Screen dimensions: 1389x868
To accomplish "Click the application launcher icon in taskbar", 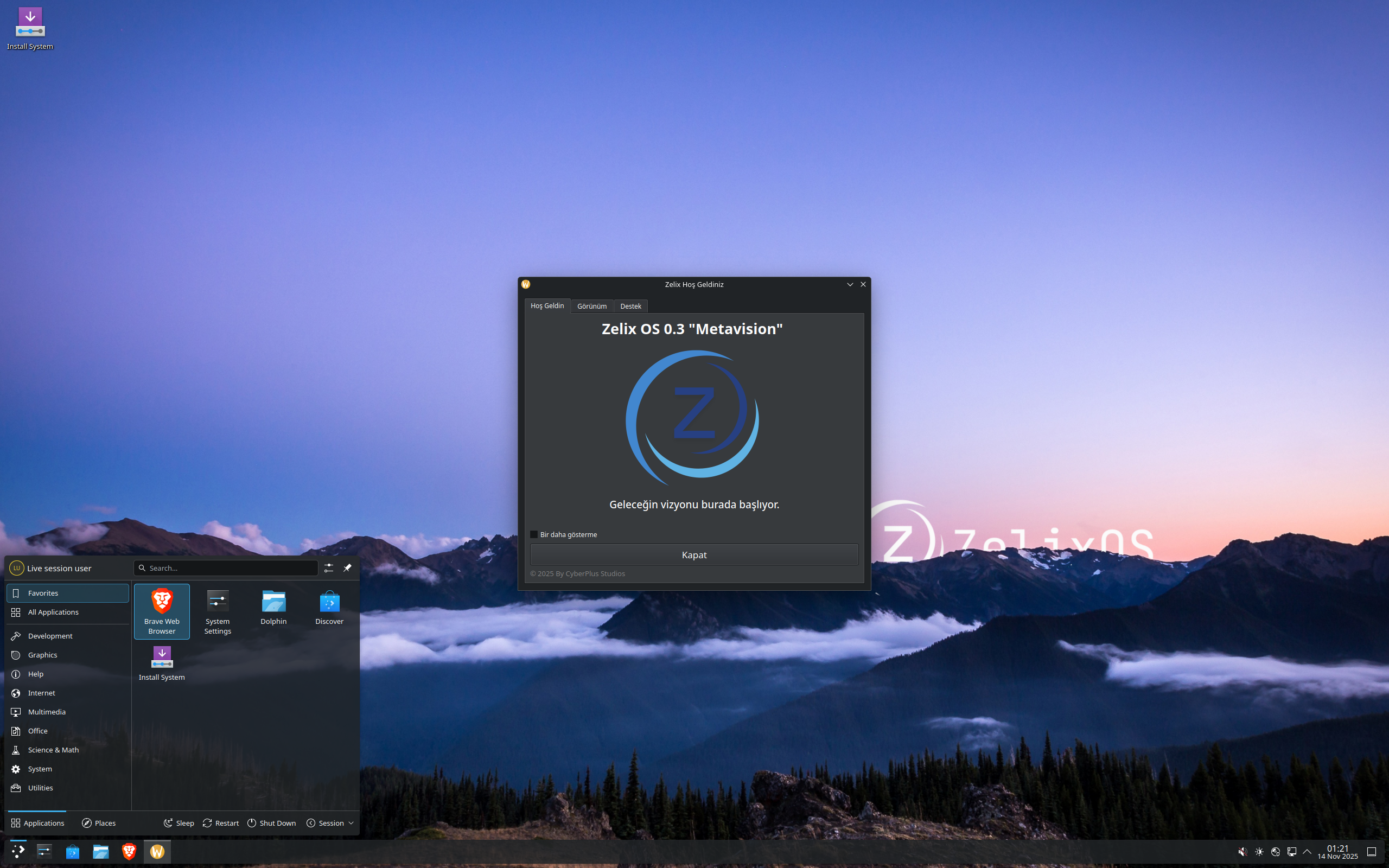I will (x=18, y=851).
